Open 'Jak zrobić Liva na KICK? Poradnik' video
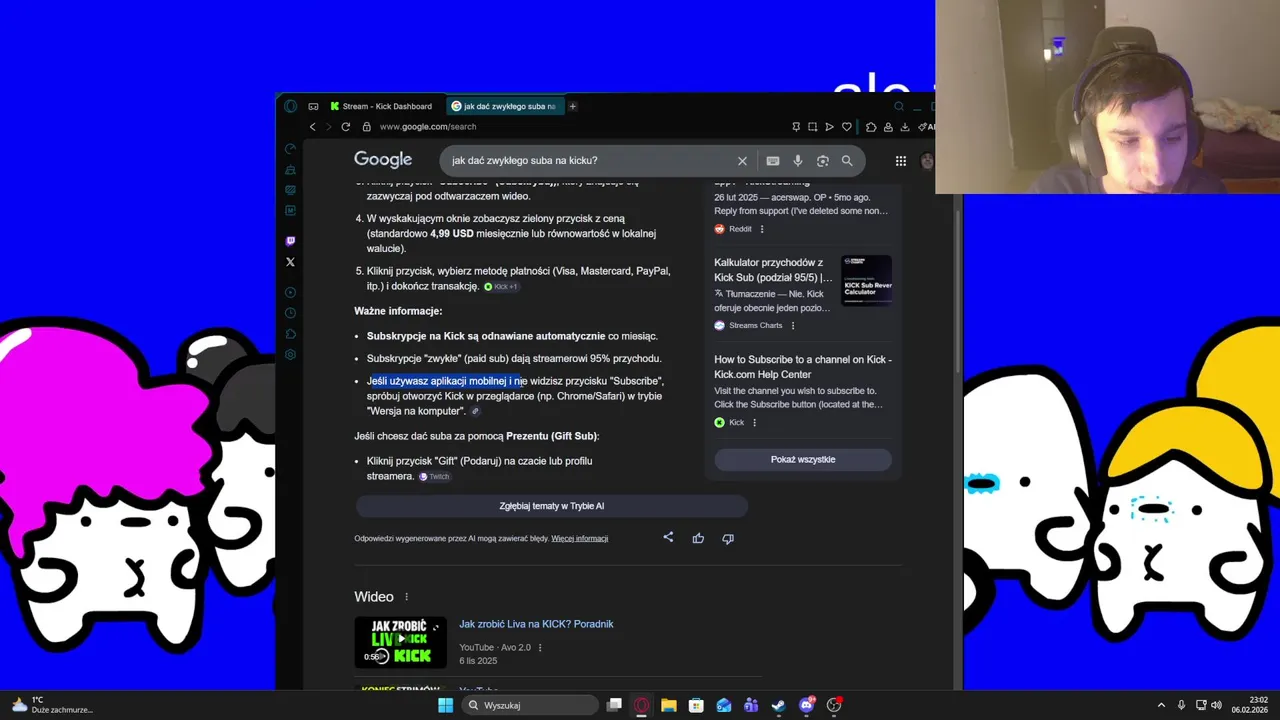Image resolution: width=1280 pixels, height=720 pixels. click(x=536, y=624)
